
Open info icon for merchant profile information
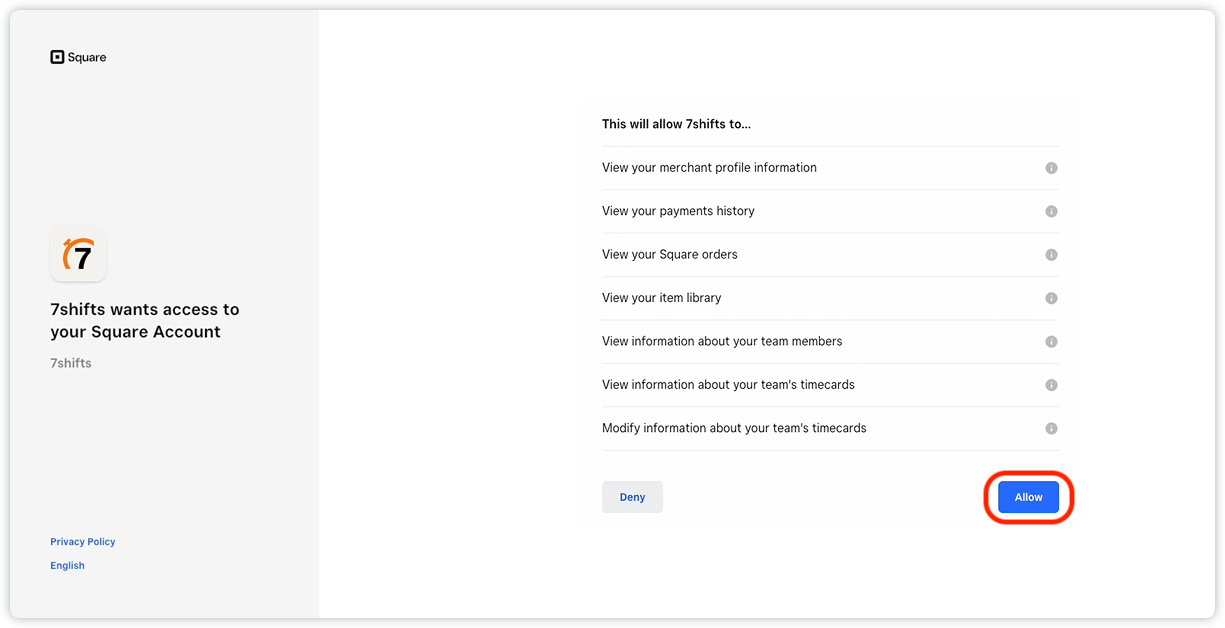point(1051,168)
